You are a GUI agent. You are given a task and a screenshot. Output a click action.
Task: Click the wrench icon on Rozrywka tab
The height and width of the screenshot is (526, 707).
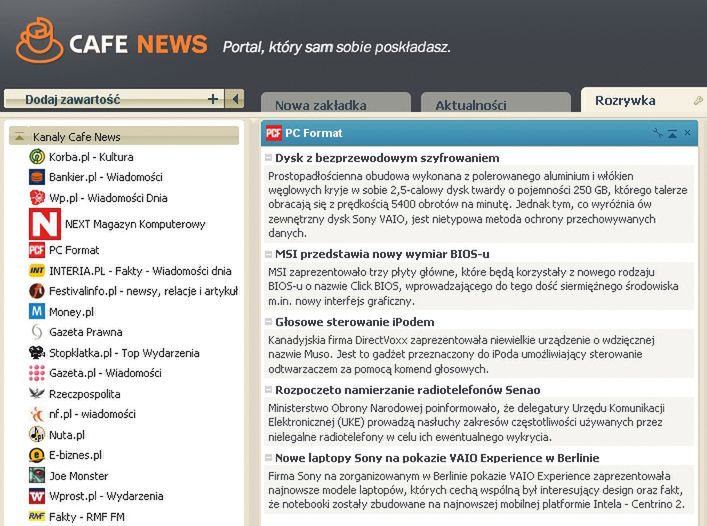pyautogui.click(x=698, y=101)
